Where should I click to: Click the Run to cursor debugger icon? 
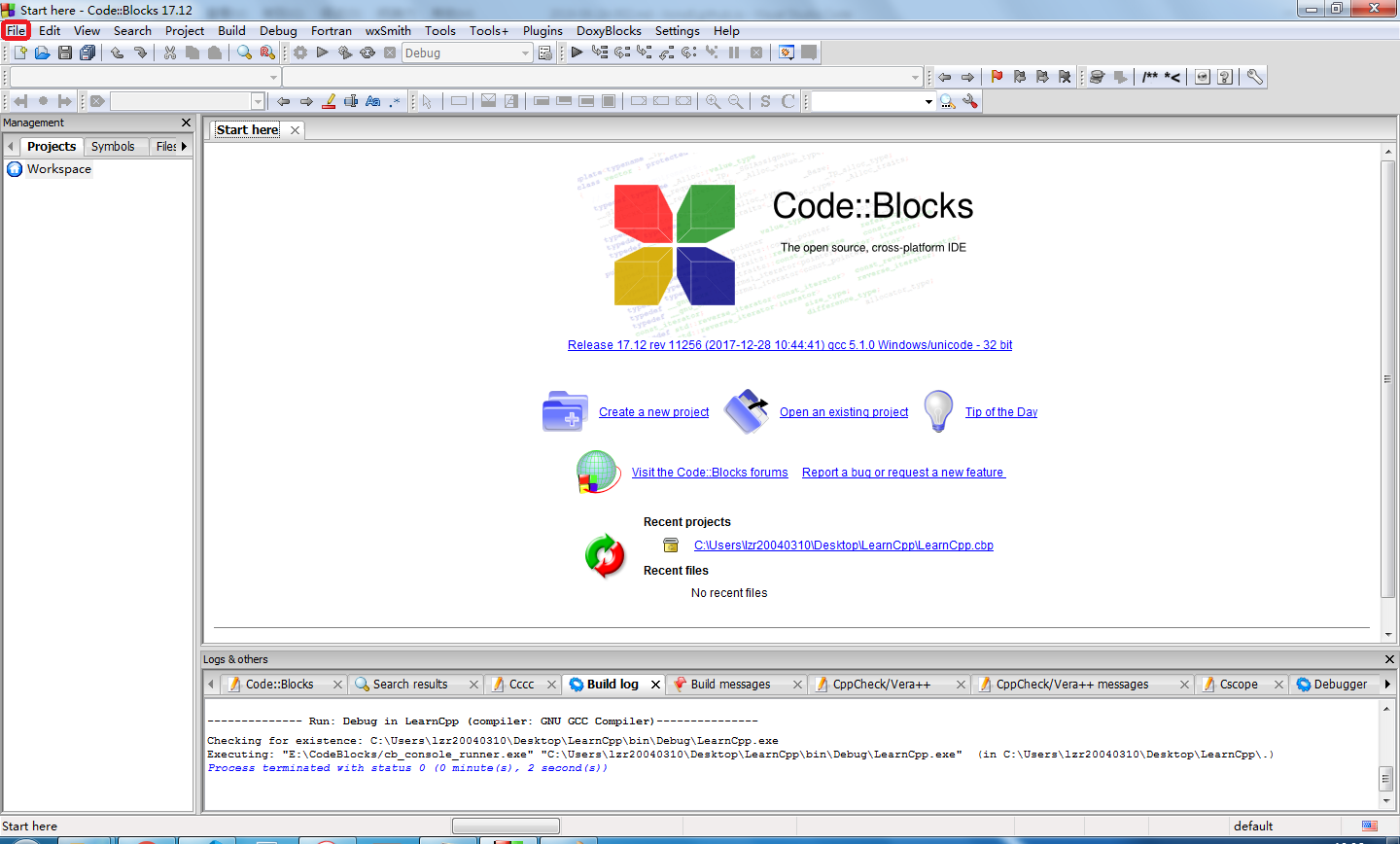600,53
